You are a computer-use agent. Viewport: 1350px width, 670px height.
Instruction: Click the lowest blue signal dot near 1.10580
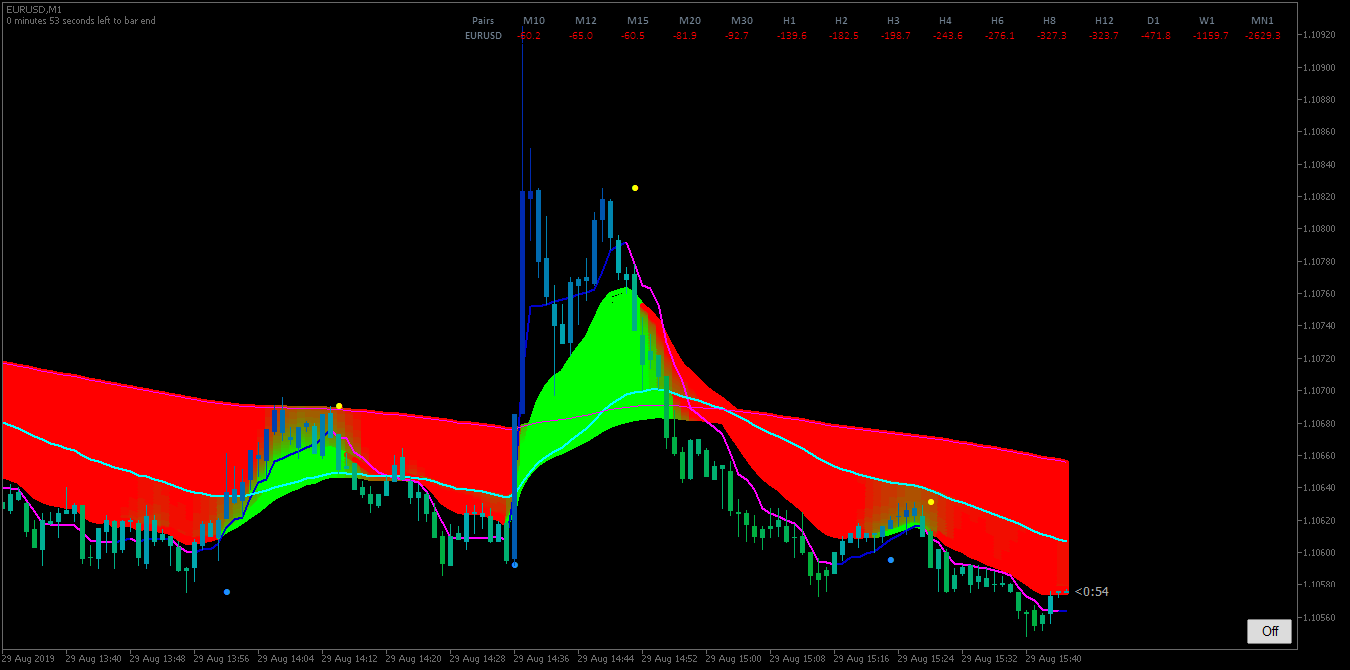[x=227, y=592]
